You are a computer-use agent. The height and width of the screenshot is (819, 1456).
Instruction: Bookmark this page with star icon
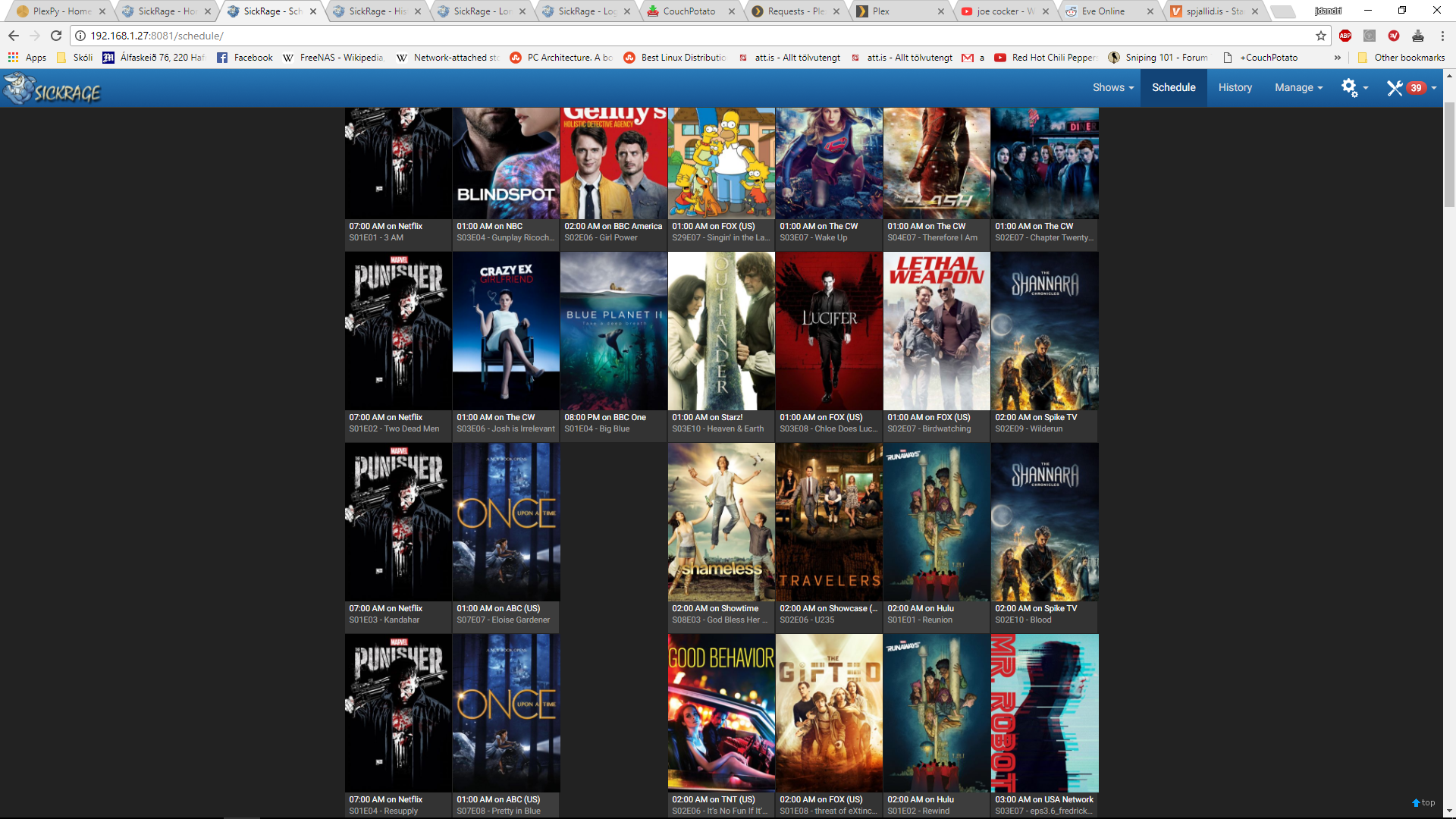[1321, 36]
